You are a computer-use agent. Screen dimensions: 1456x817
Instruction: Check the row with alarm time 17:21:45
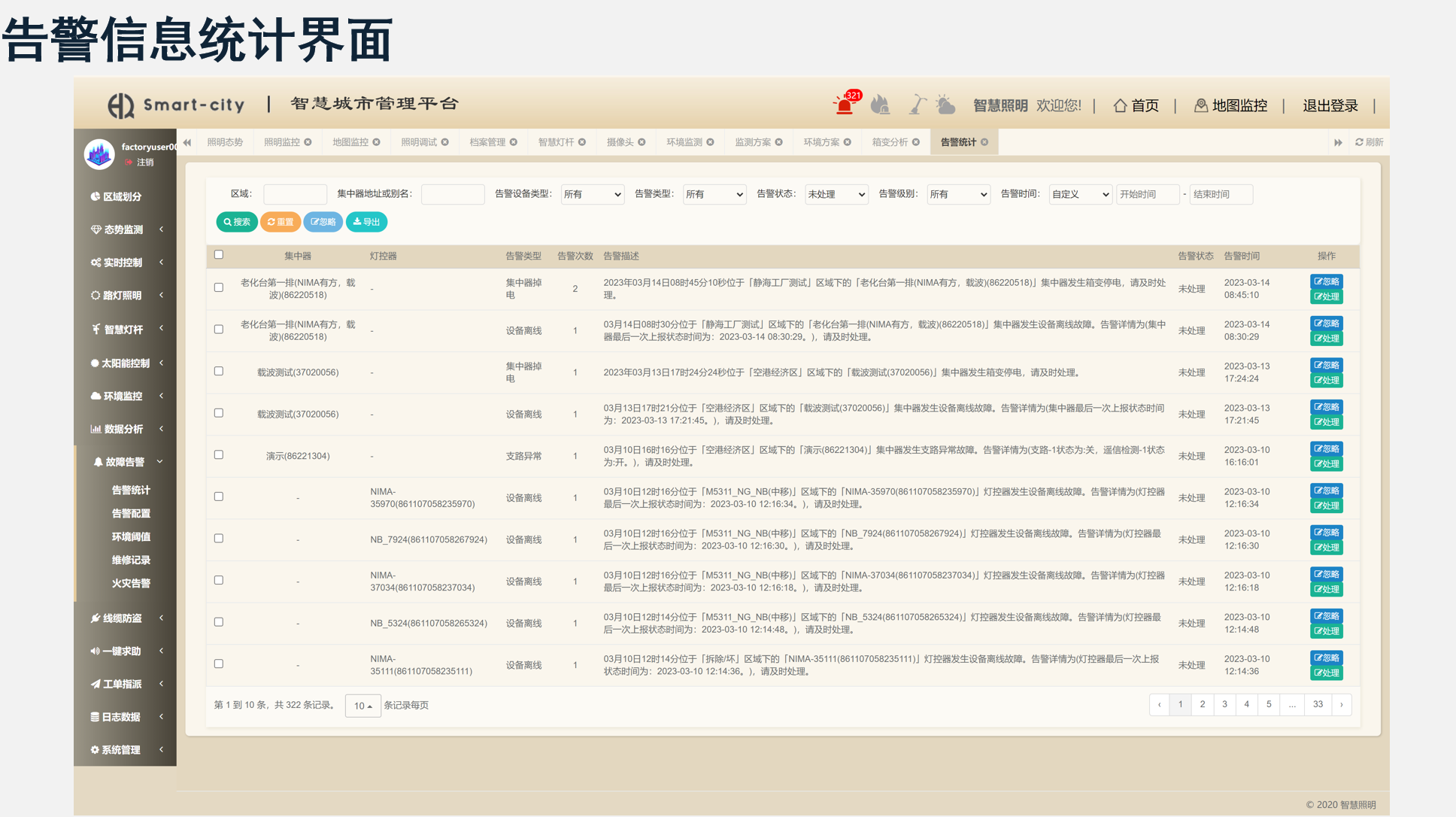[219, 413]
